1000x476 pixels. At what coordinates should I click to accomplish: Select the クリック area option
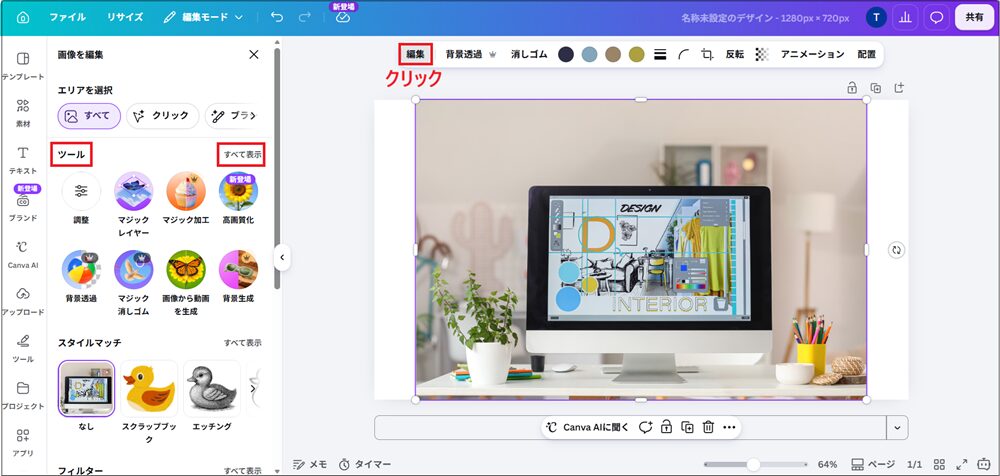coord(163,116)
